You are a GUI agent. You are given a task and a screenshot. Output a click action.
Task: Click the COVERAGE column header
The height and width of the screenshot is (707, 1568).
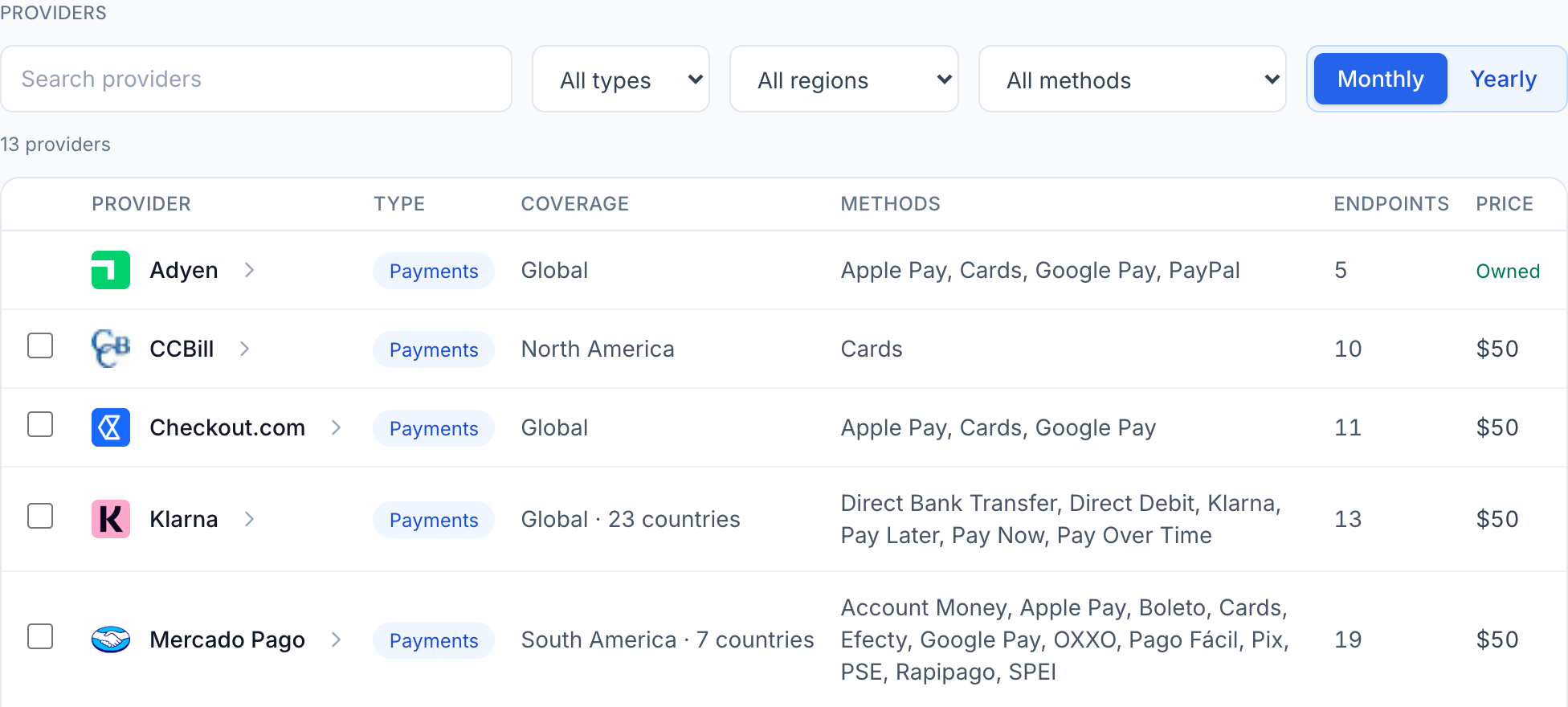click(x=575, y=204)
